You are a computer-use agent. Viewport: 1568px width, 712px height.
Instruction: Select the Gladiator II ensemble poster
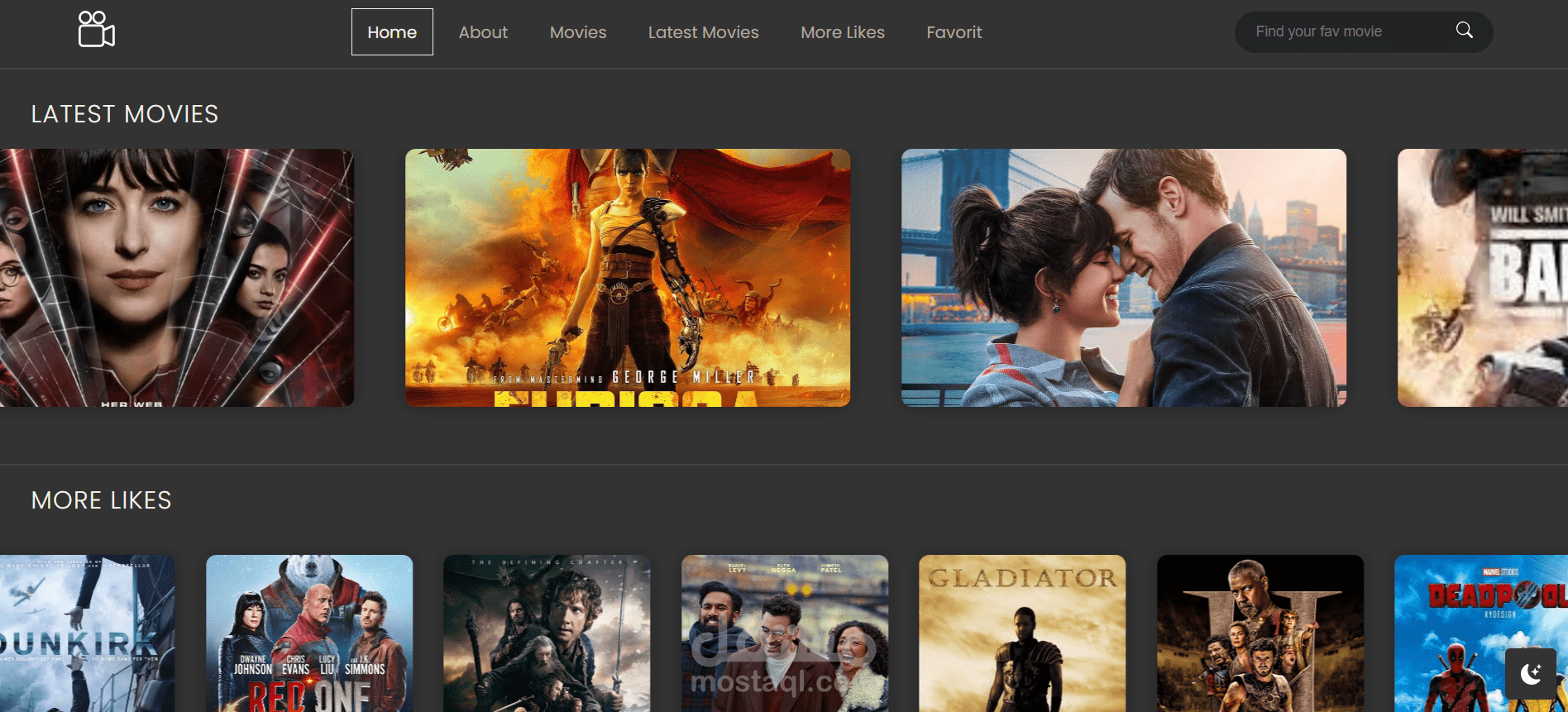(1260, 633)
